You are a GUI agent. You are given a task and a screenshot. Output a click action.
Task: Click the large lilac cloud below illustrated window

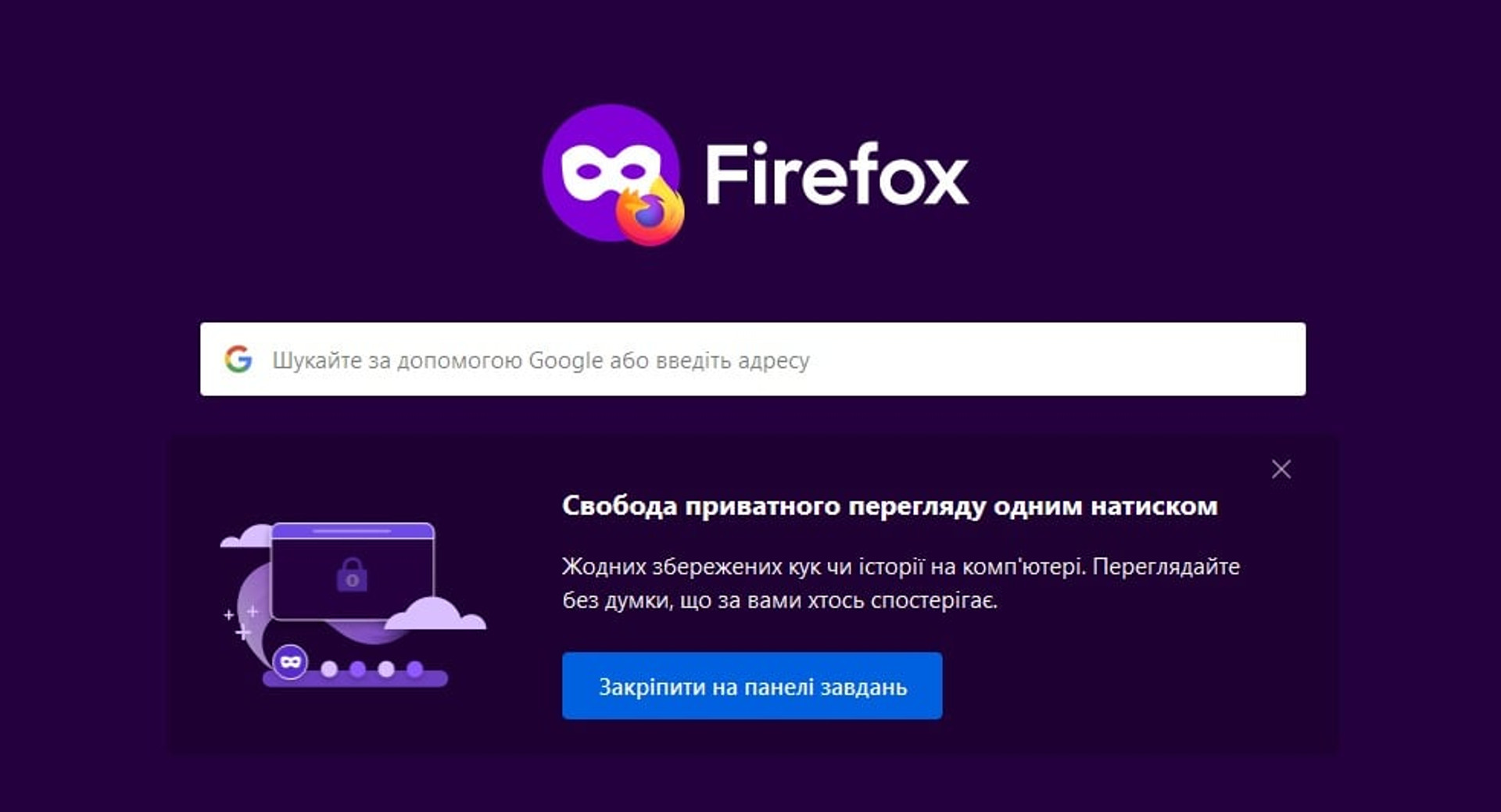435,613
